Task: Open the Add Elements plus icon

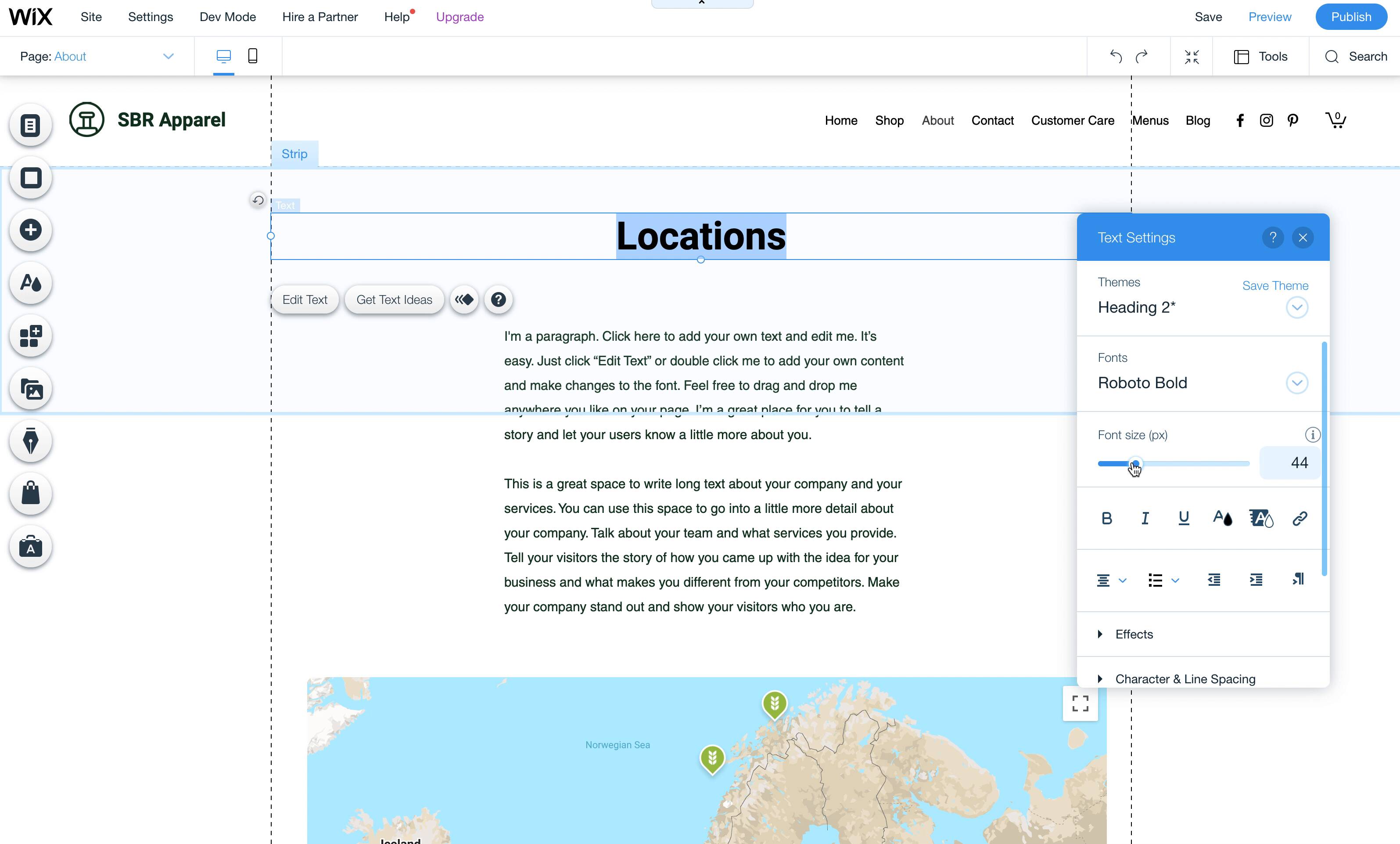Action: pos(31,230)
